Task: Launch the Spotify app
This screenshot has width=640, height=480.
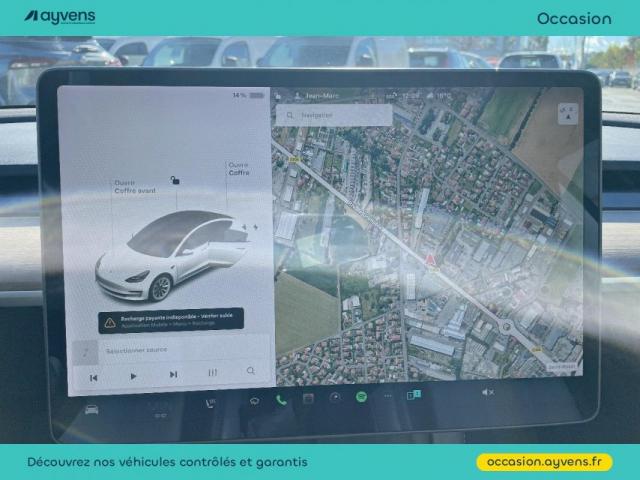Action: point(361,396)
